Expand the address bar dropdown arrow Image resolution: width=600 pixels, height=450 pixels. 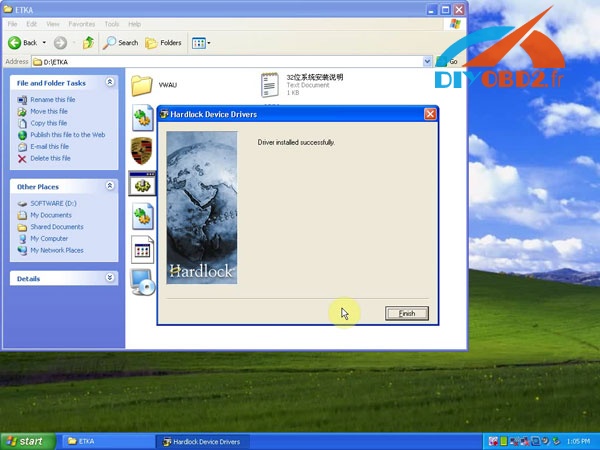[x=427, y=62]
